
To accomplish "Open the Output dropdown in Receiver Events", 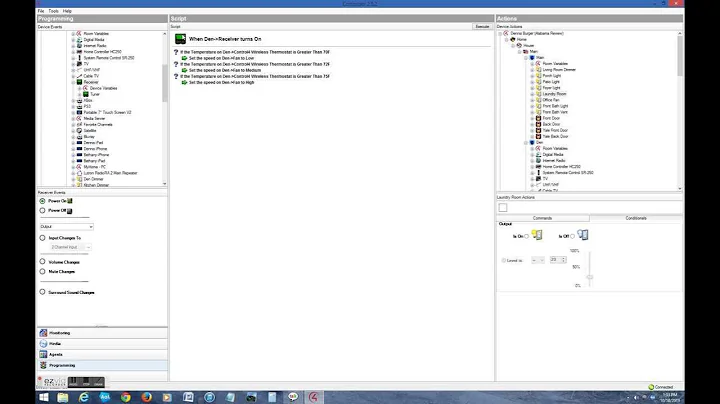I will coord(67,227).
